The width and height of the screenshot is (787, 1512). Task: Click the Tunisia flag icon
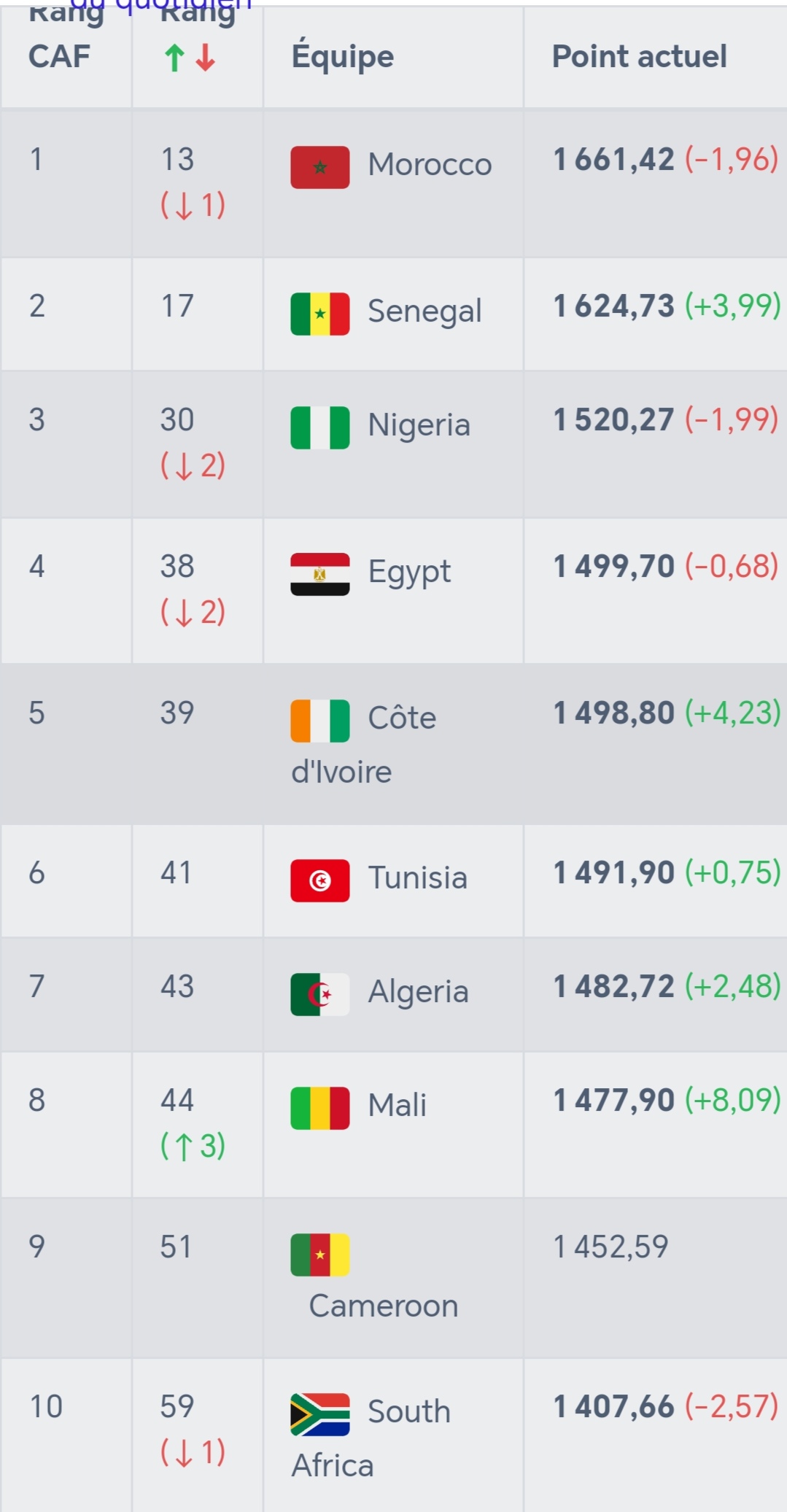(x=319, y=881)
